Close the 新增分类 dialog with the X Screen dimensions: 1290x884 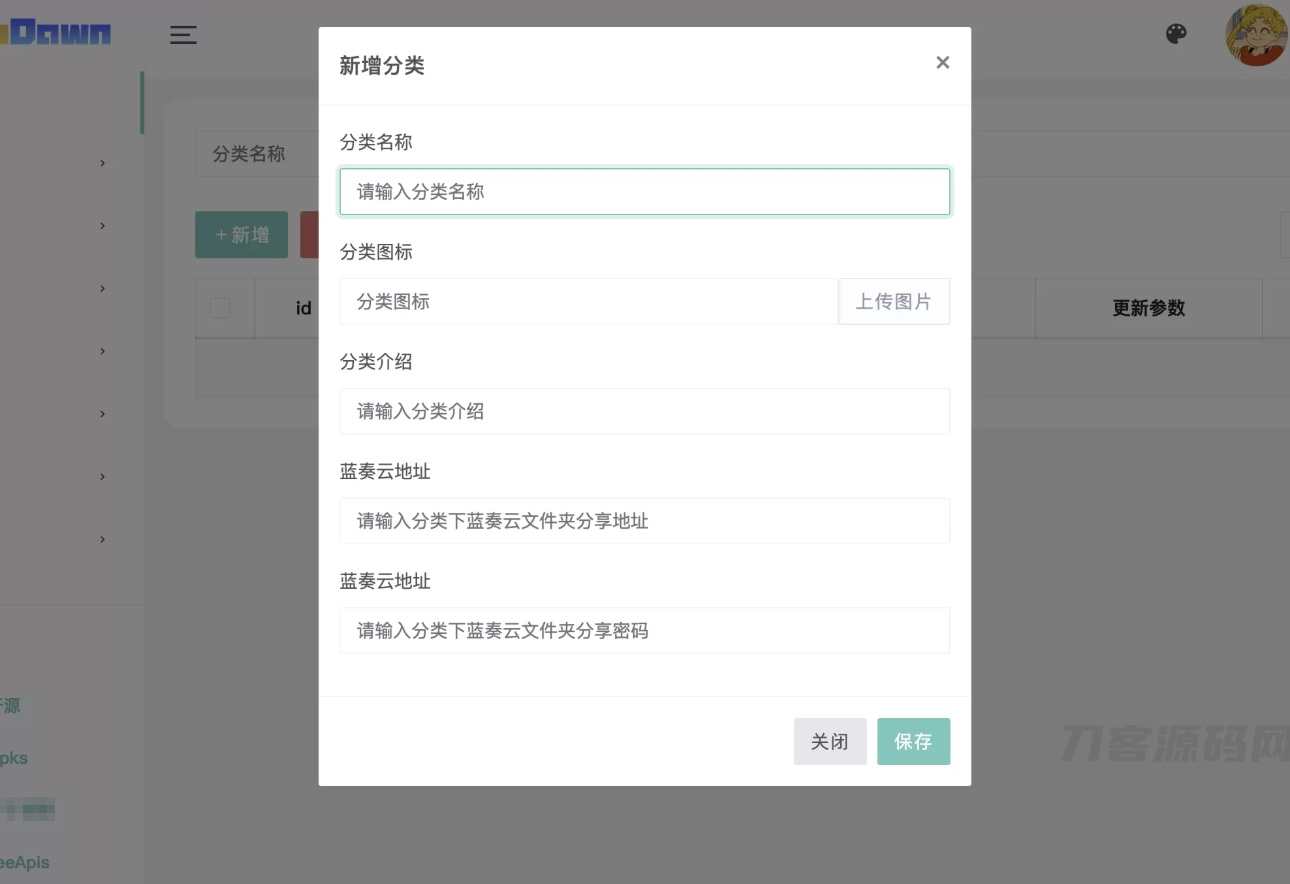942,63
